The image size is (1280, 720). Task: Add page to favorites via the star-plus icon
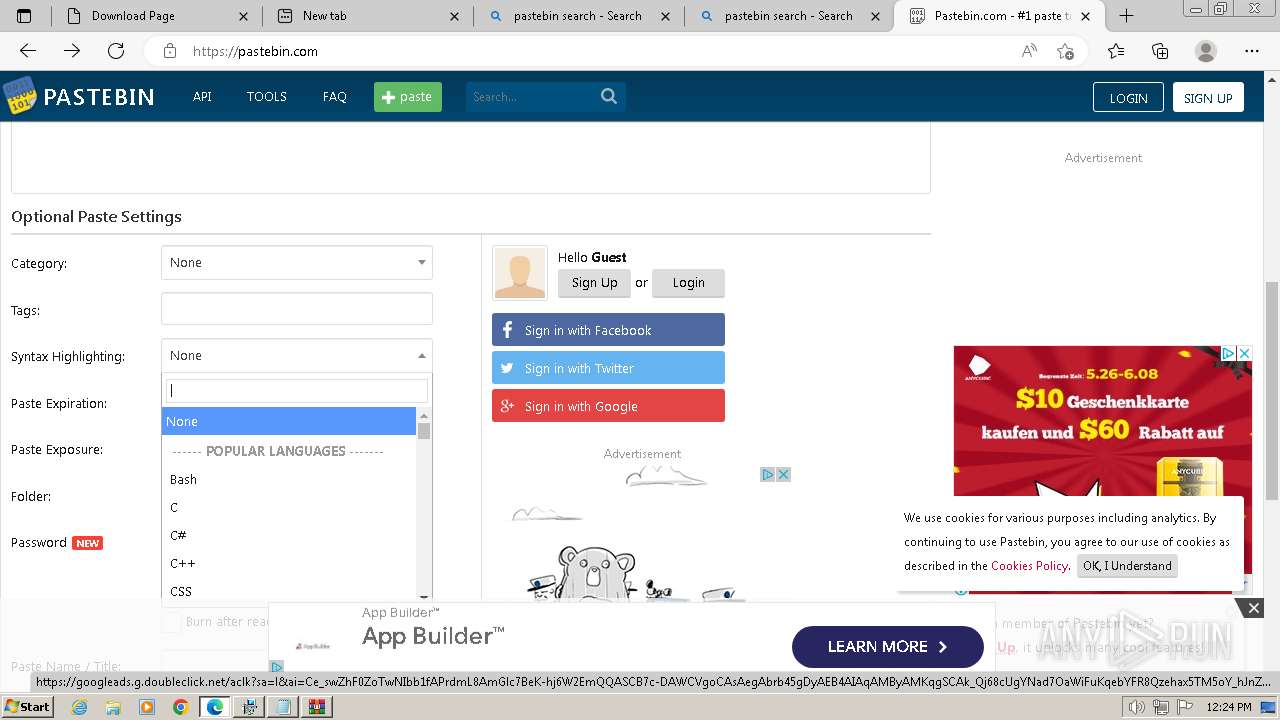pos(1066,51)
